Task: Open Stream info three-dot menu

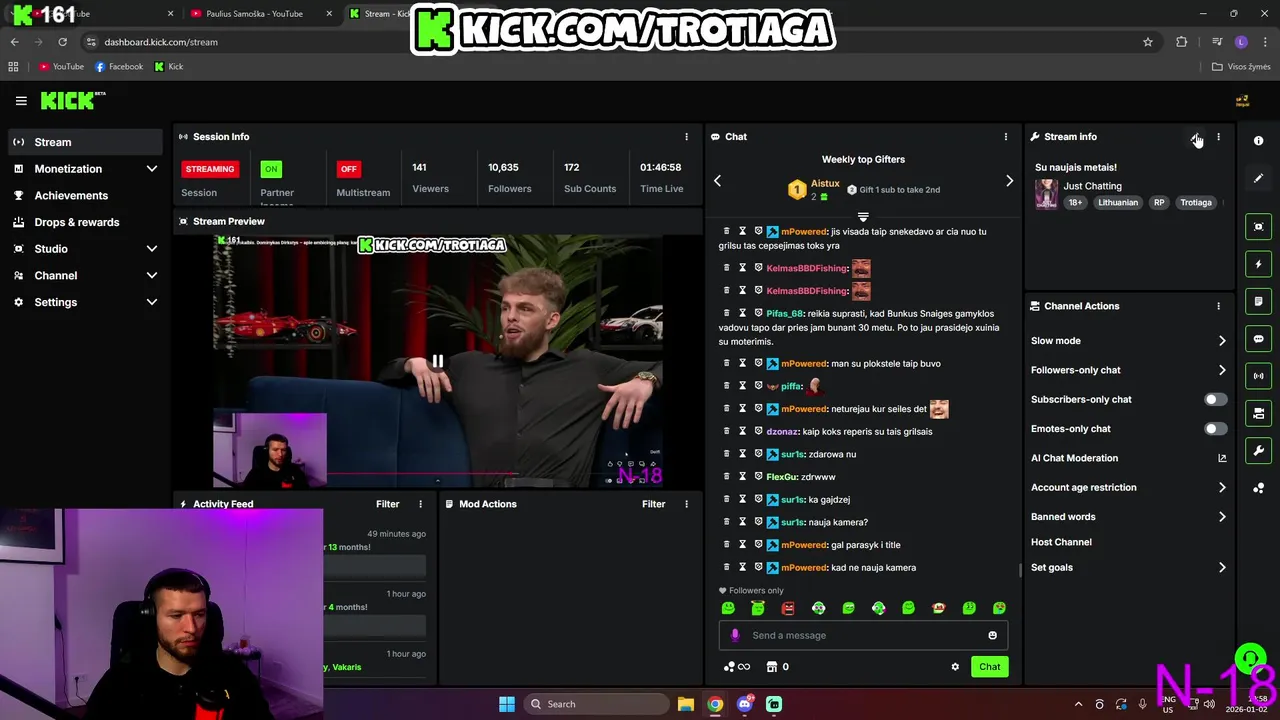Action: point(1218,137)
